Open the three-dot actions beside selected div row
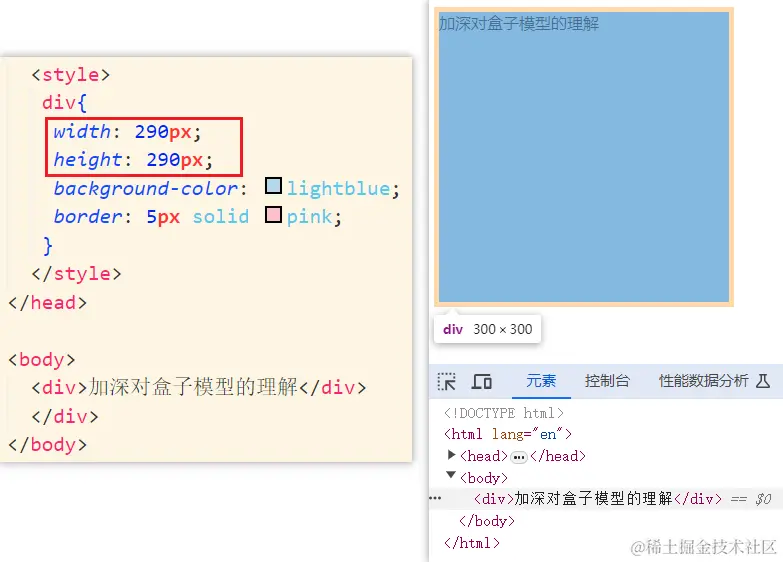 tap(435, 498)
